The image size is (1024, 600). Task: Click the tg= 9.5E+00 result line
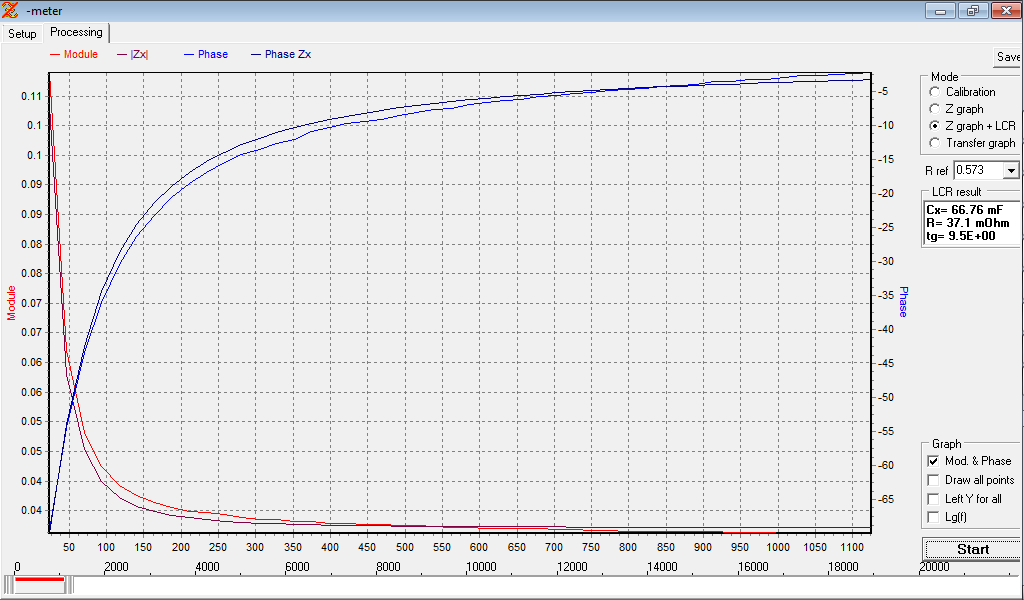961,236
